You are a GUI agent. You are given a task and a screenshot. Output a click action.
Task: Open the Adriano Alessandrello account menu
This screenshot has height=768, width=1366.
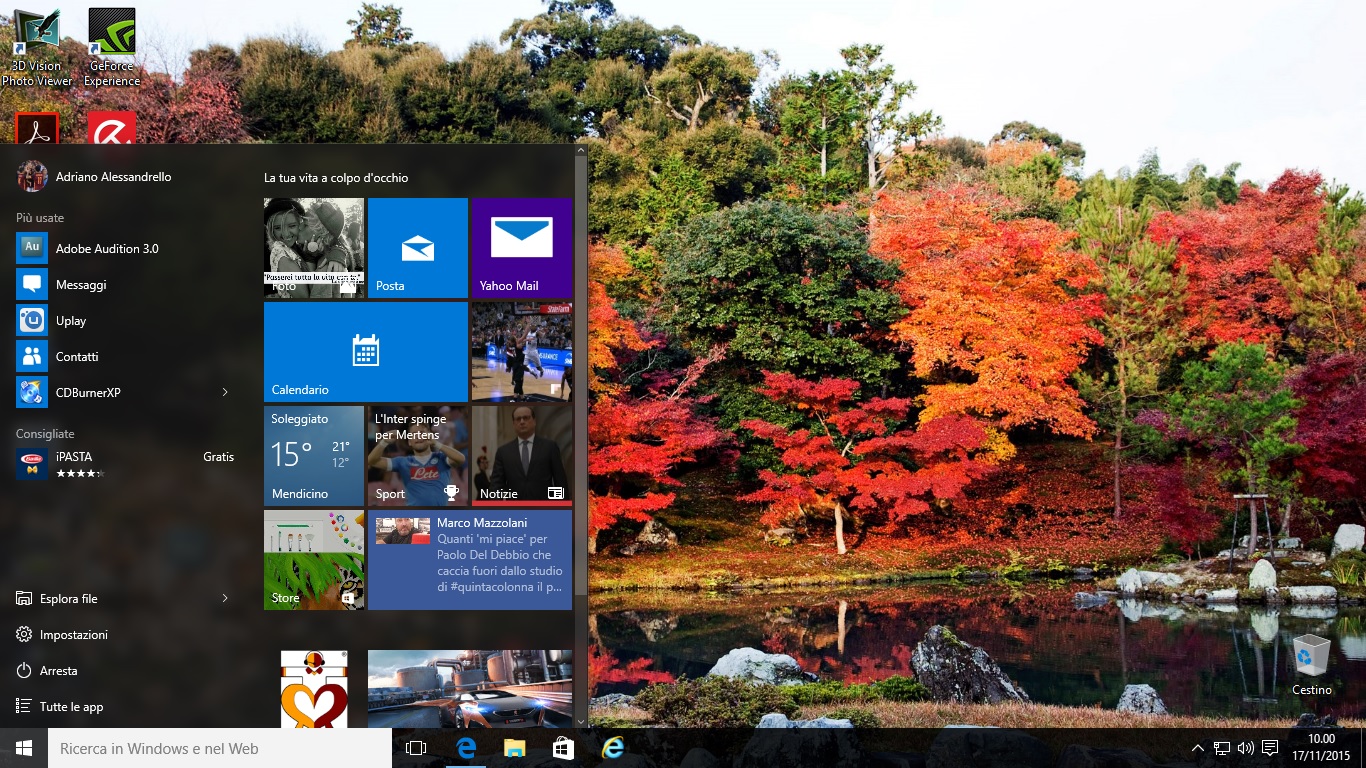pos(95,176)
